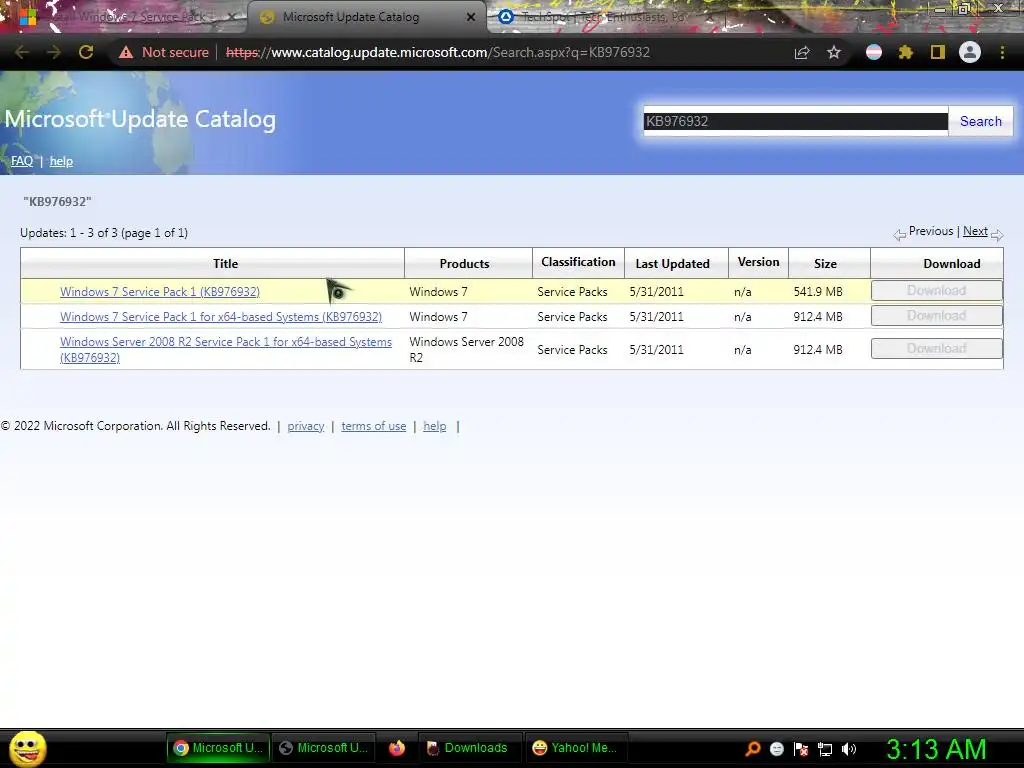Viewport: 1024px width, 768px height.
Task: Open the FAQ link
Action: coord(22,161)
